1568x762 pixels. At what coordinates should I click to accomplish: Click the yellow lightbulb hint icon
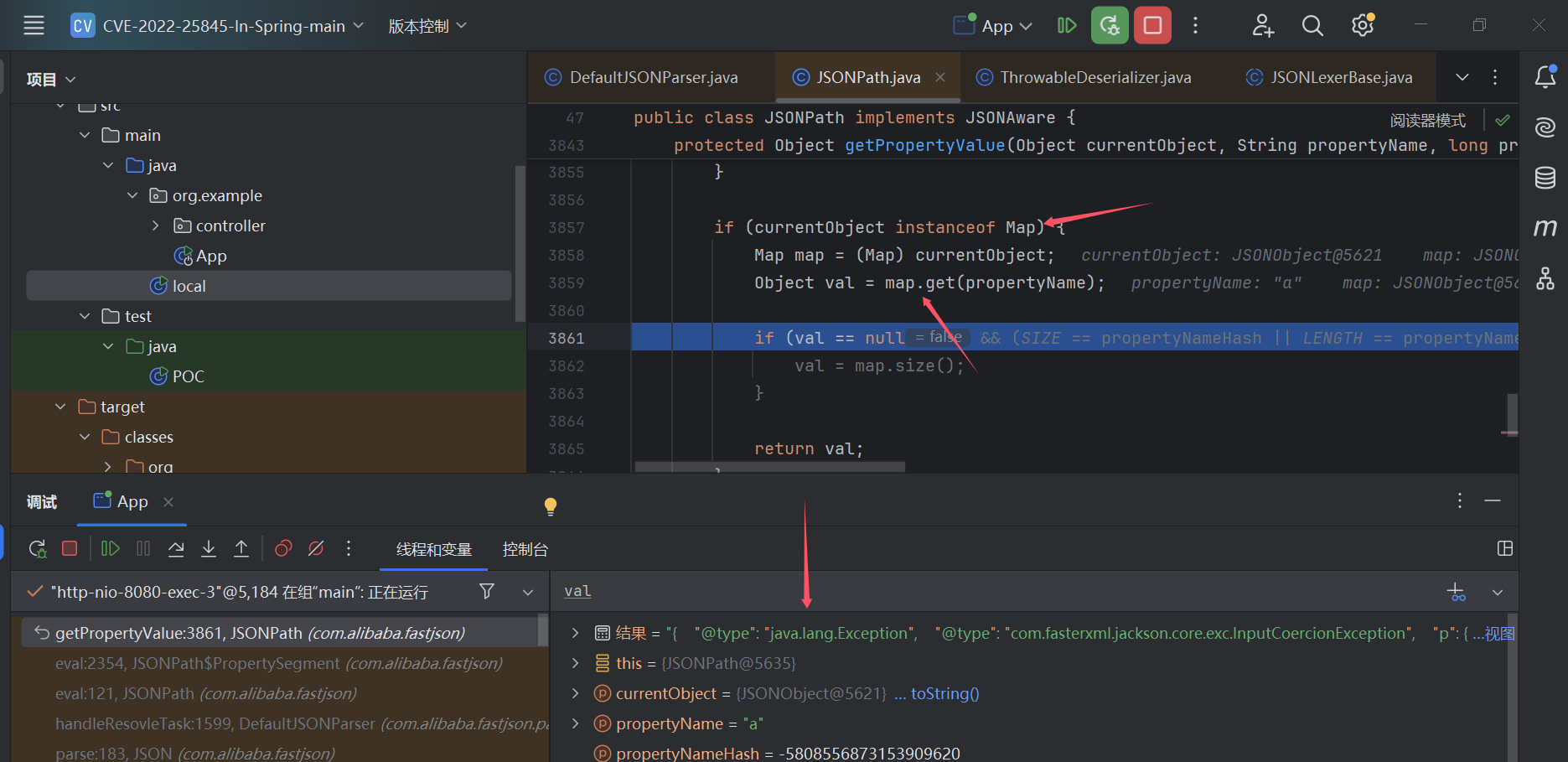point(551,506)
